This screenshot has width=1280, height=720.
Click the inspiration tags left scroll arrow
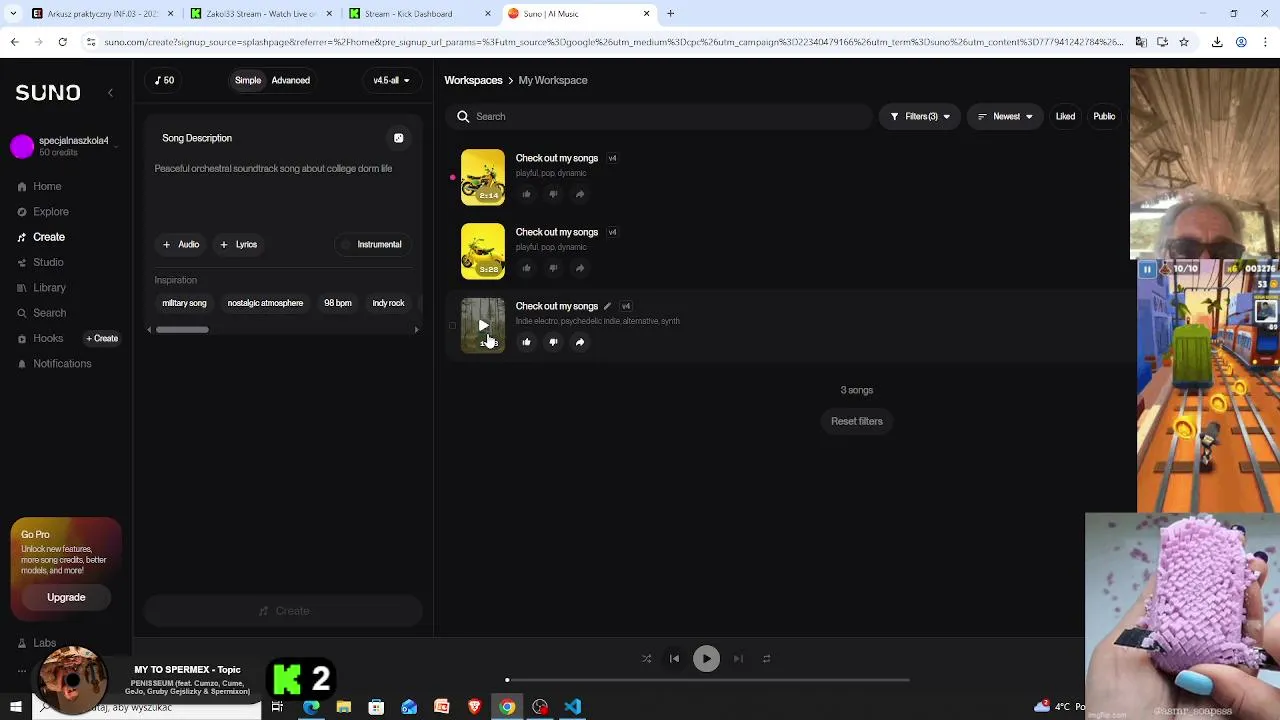(150, 329)
